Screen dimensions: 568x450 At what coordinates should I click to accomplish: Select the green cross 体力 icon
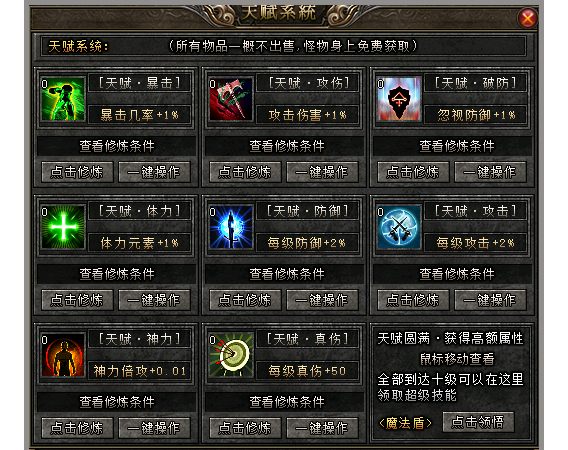[x=63, y=227]
